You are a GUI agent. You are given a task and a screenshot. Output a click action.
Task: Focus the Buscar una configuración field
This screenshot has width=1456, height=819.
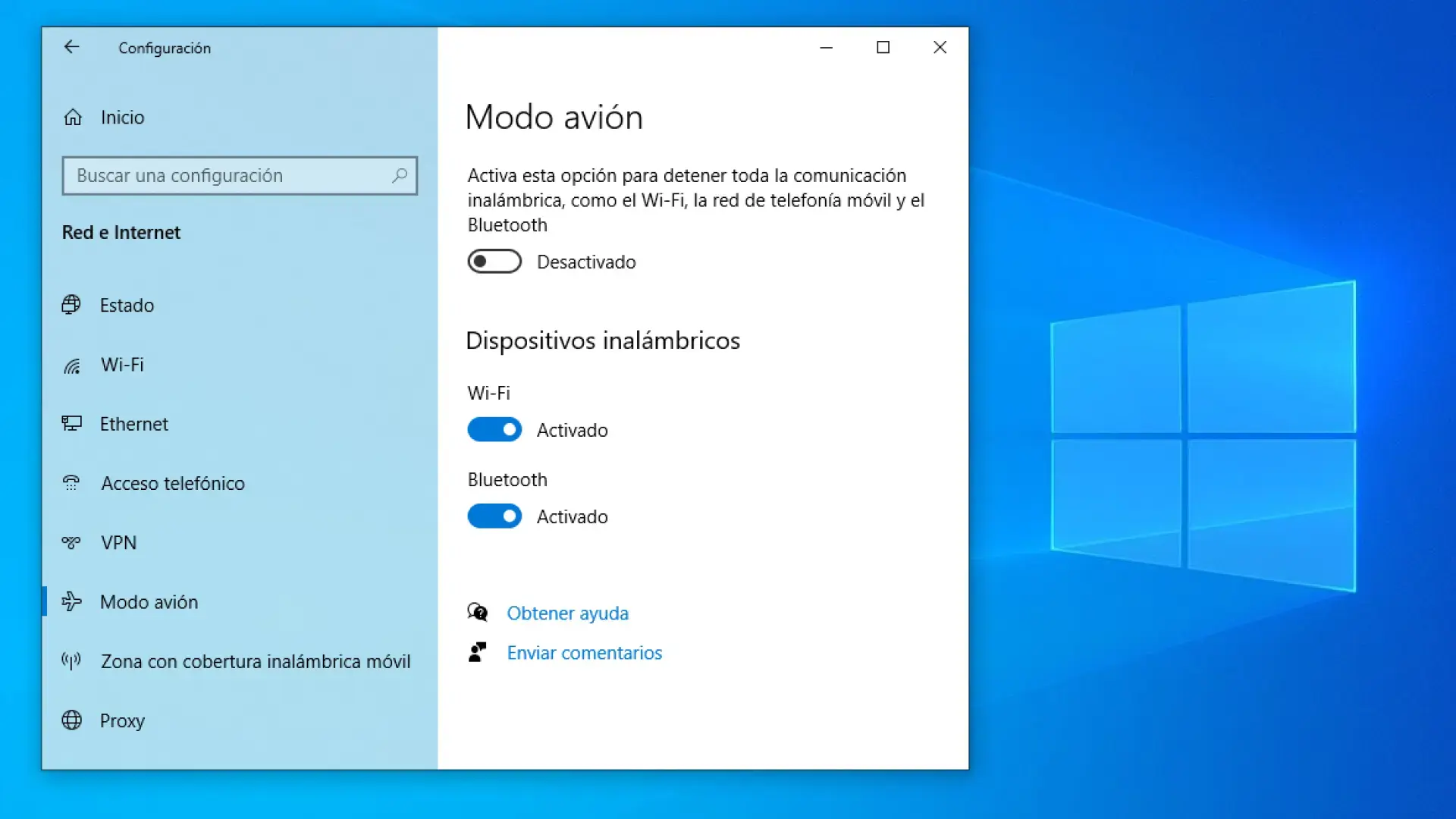pyautogui.click(x=227, y=176)
